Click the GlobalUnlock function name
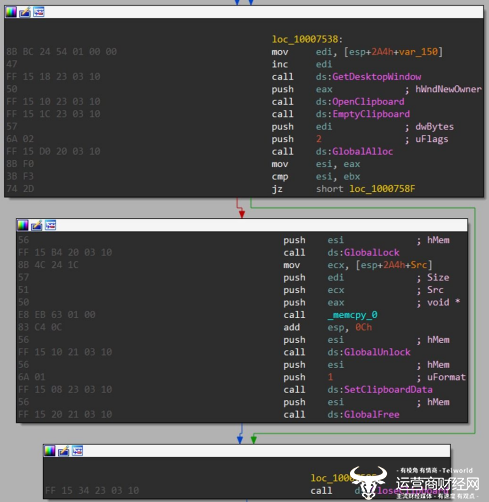Viewport: 489px width, 502px height. [377, 352]
